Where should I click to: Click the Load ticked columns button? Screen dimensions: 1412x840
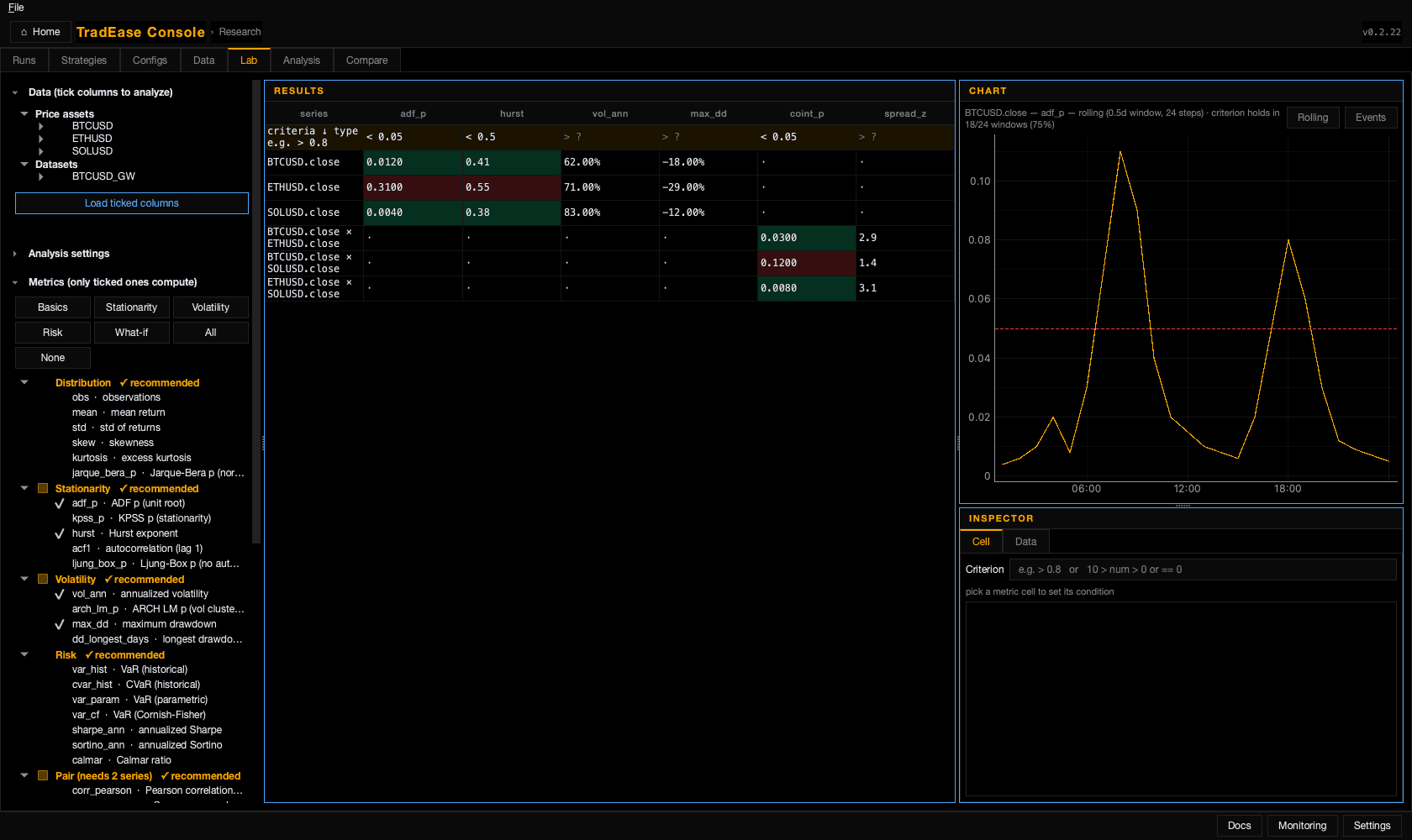point(132,203)
